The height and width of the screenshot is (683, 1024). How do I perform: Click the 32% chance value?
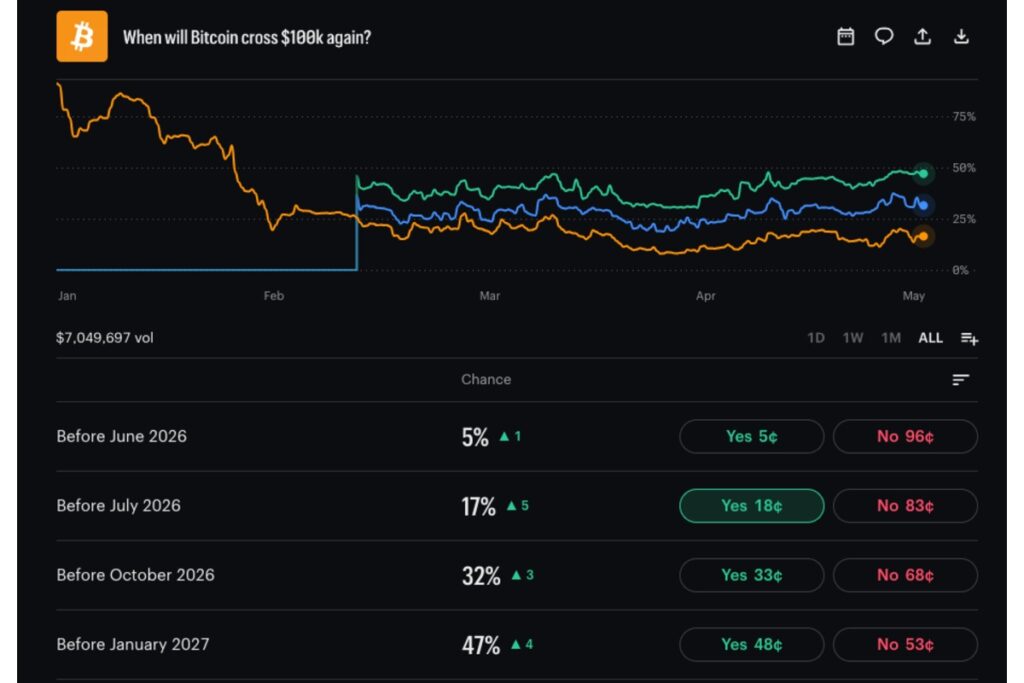click(481, 576)
